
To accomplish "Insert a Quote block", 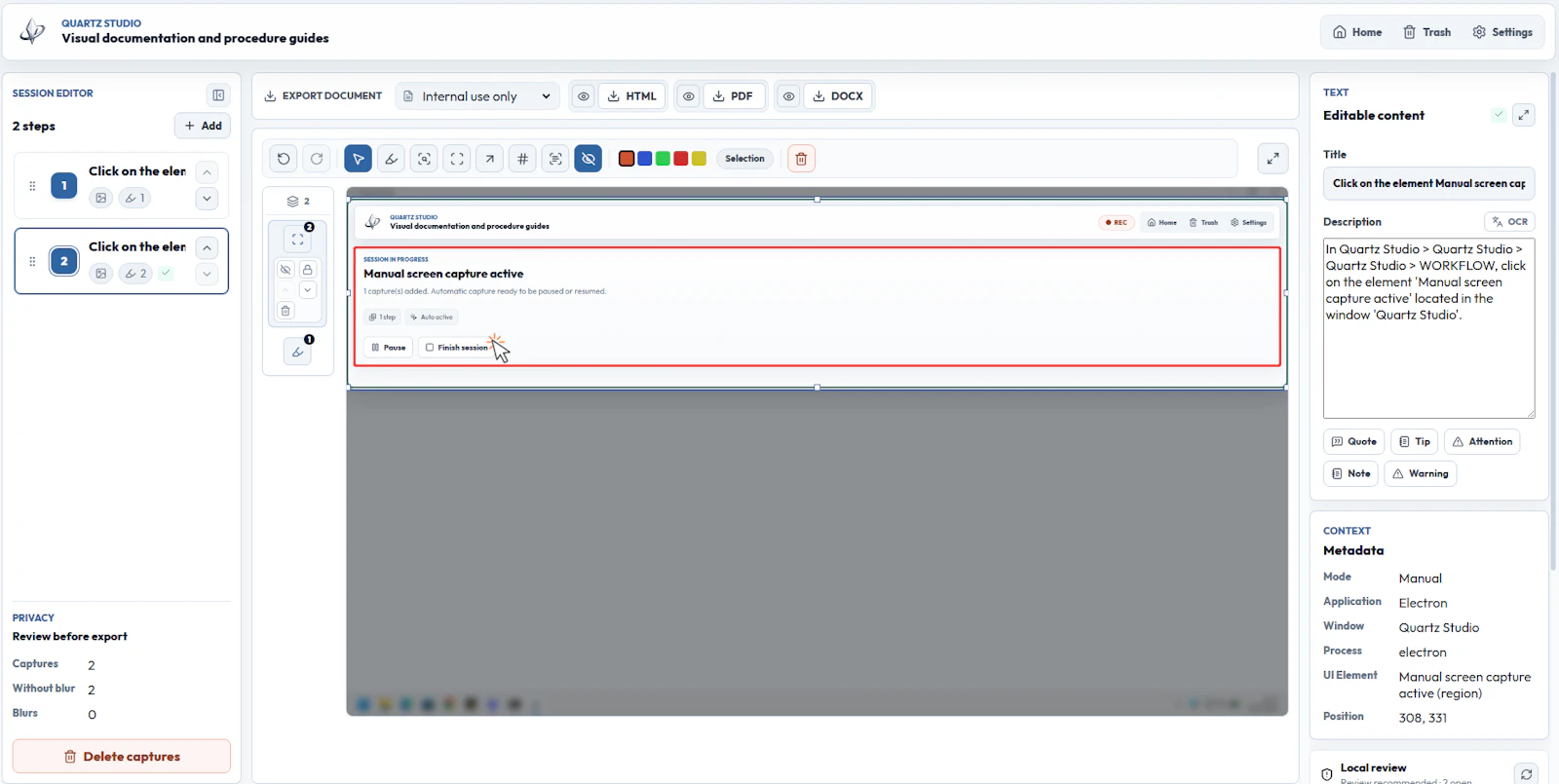I will pyautogui.click(x=1353, y=442).
